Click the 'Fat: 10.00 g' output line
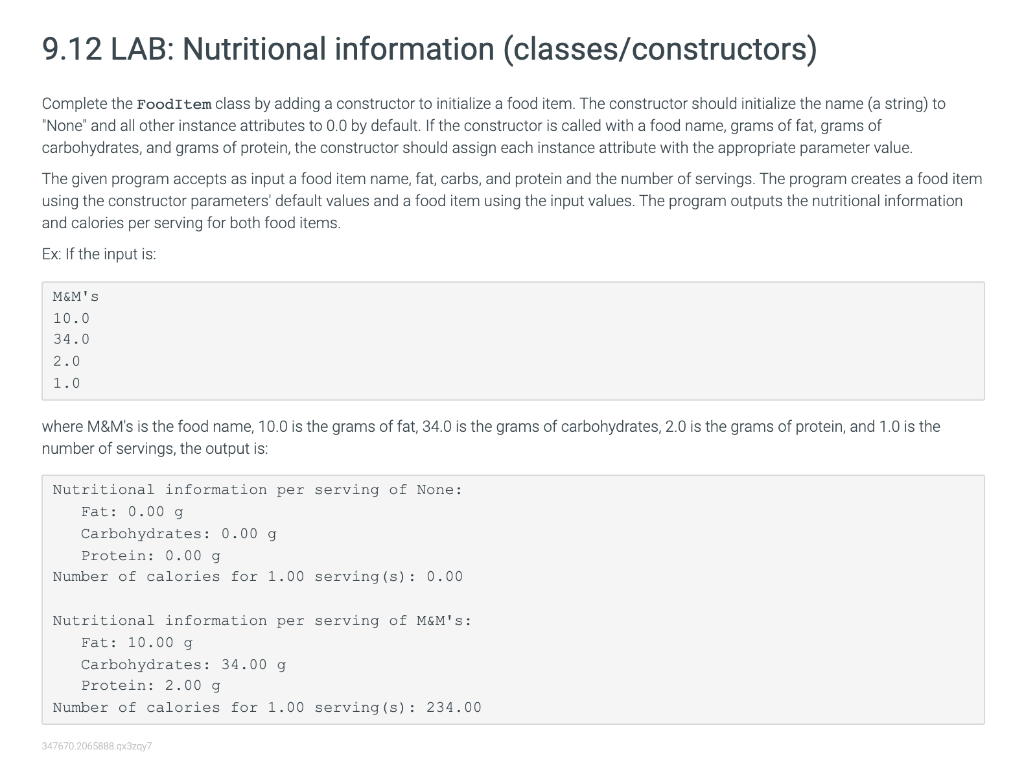Image resolution: width=1024 pixels, height=765 pixels. click(x=136, y=642)
